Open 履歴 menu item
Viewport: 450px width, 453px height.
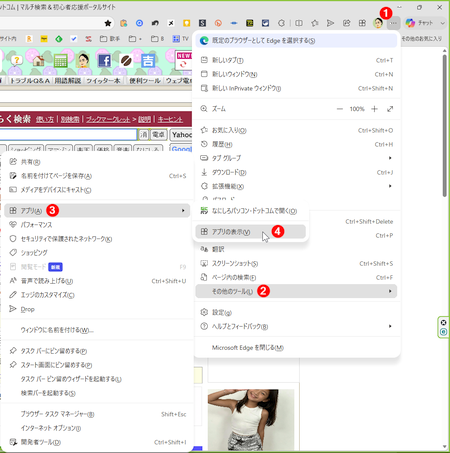[x=296, y=144]
